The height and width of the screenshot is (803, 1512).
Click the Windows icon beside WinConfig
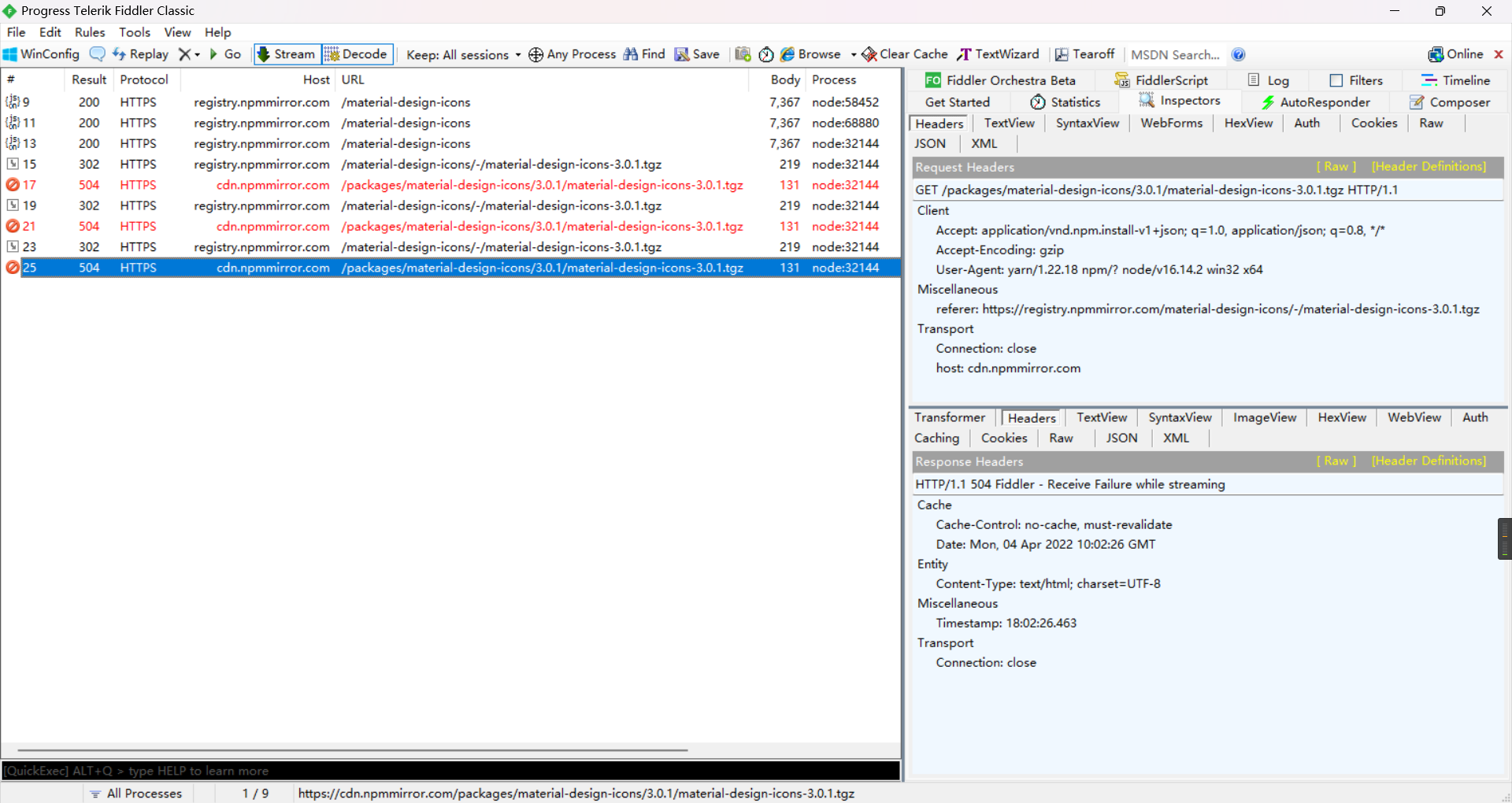coord(10,54)
